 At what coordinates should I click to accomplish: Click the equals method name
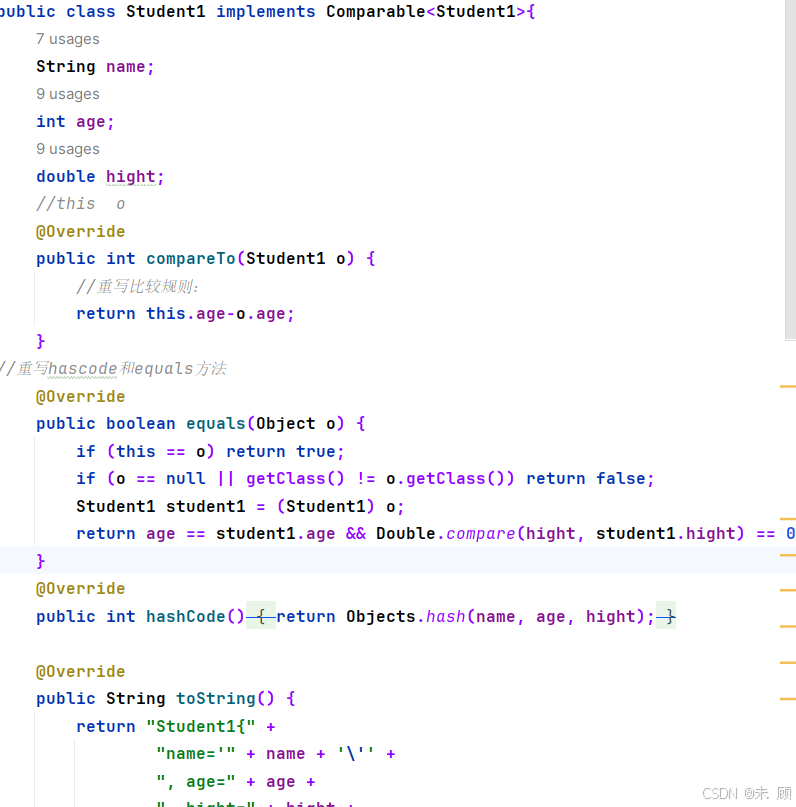point(216,424)
